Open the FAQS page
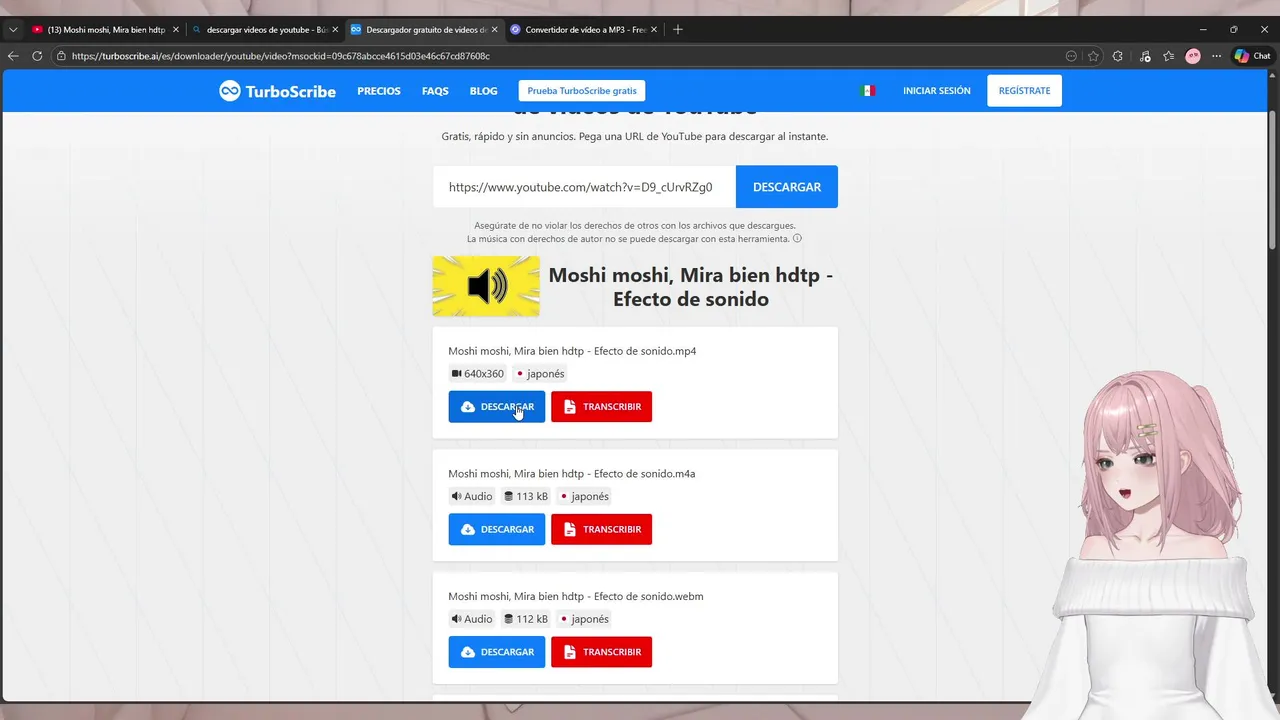 [x=435, y=91]
